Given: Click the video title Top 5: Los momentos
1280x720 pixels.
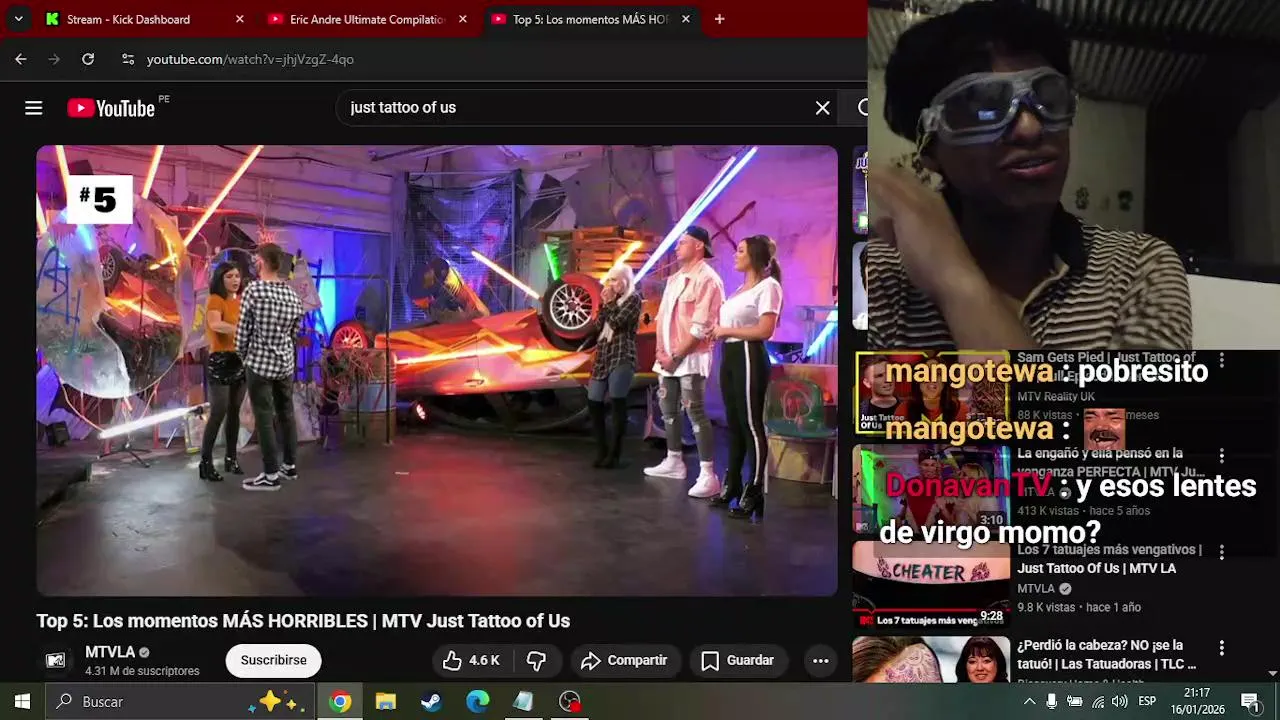Looking at the screenshot, I should click(x=303, y=621).
